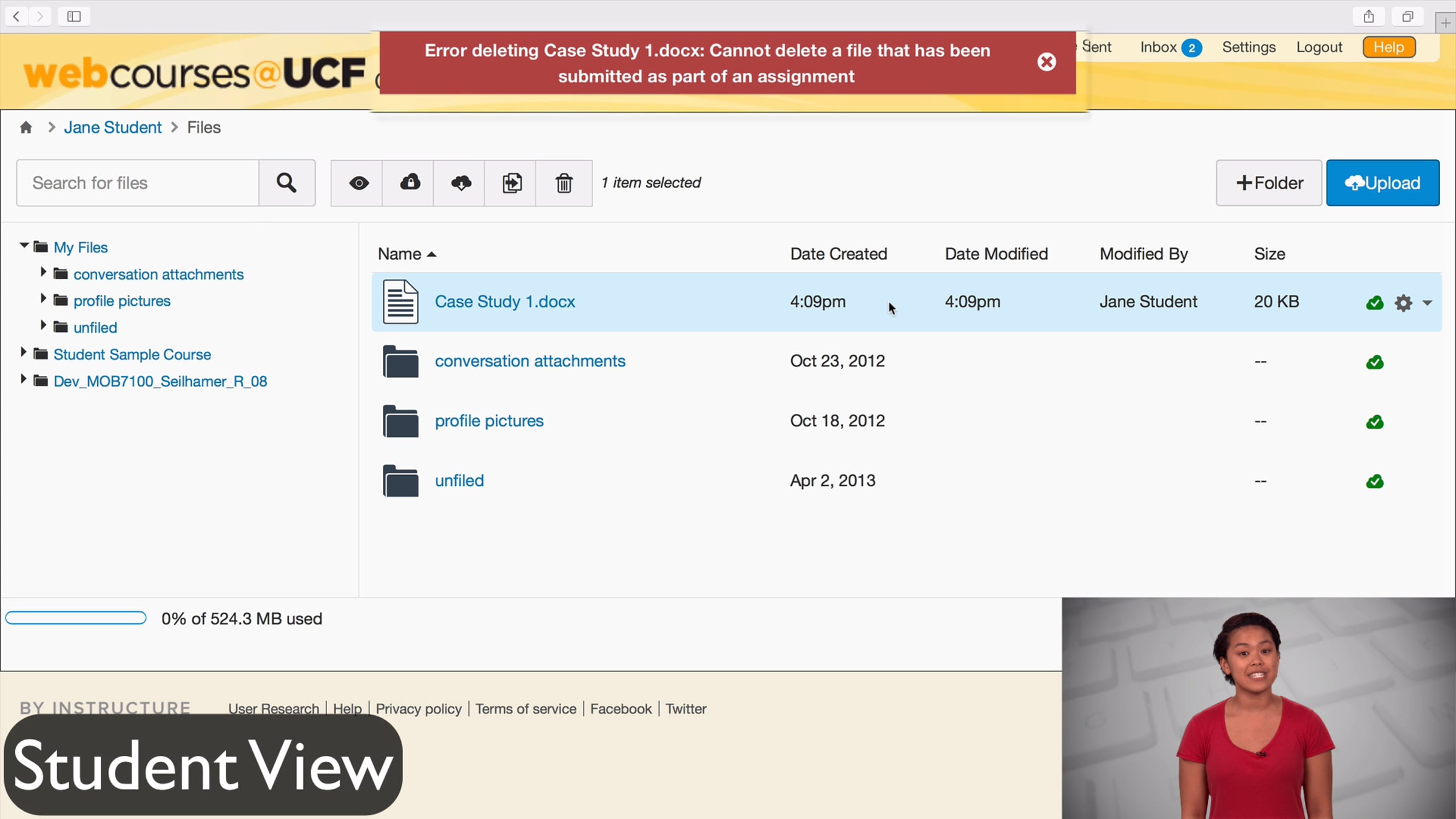Open Settings in the top navigation
The image size is (1456, 819).
click(x=1249, y=47)
